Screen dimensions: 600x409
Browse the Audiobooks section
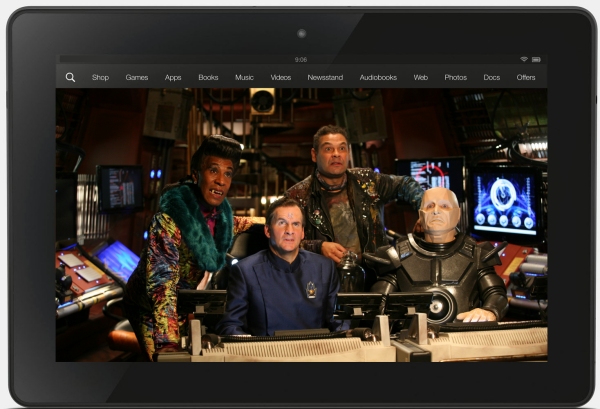[x=378, y=77]
